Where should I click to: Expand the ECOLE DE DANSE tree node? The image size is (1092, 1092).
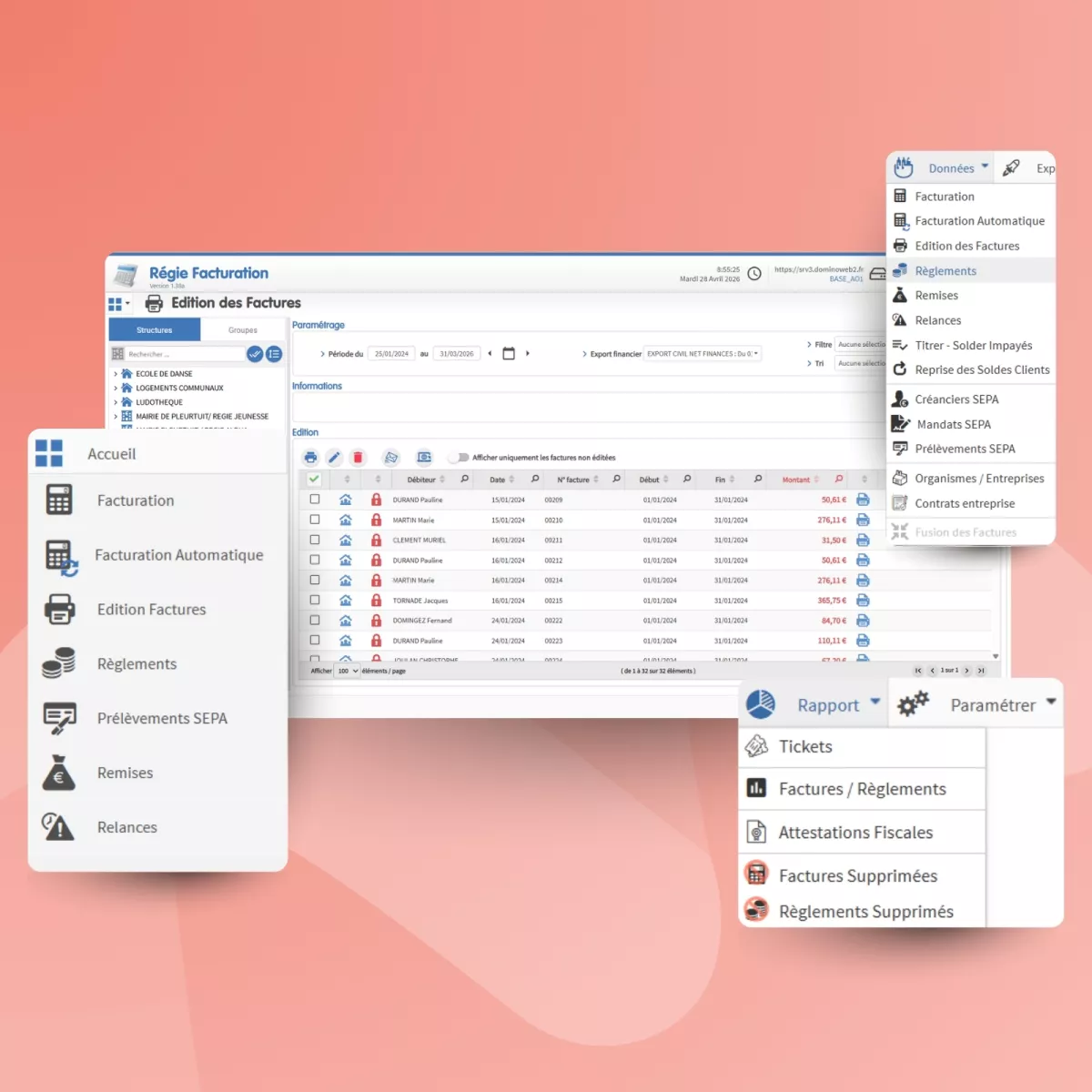click(x=116, y=374)
